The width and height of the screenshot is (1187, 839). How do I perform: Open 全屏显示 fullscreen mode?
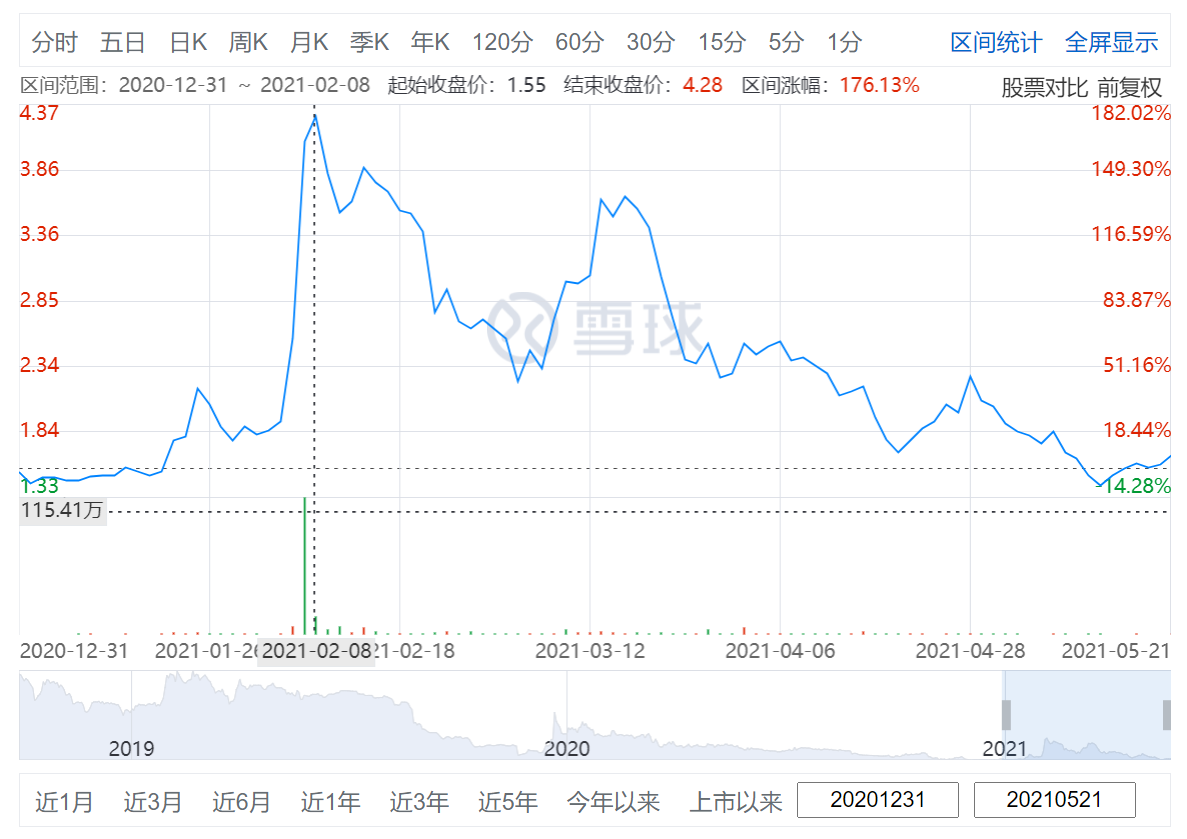click(1111, 42)
